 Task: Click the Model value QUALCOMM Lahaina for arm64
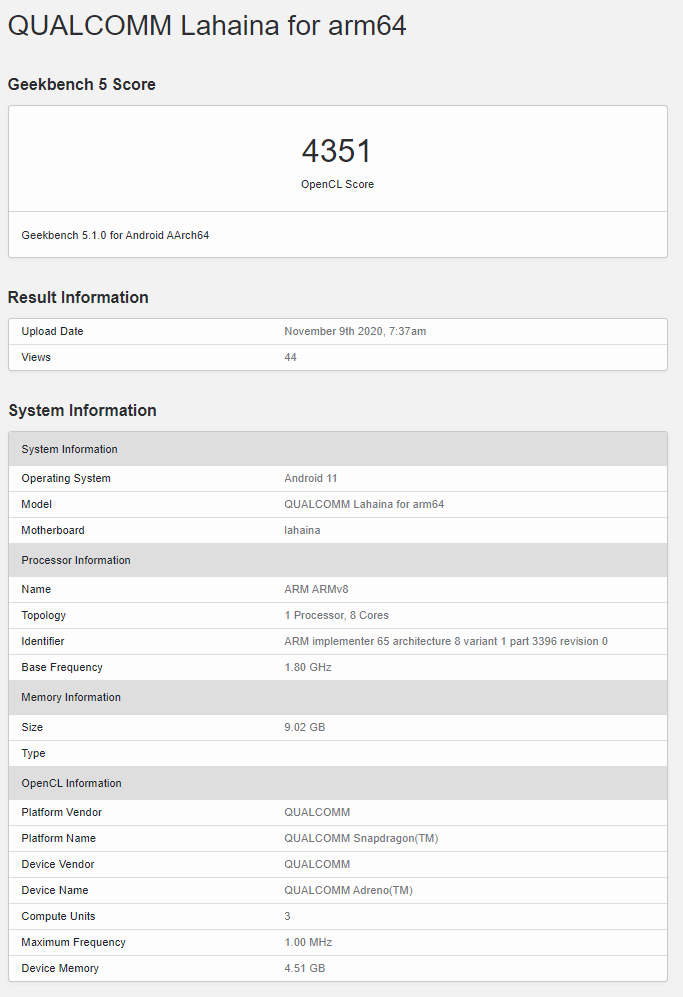click(x=364, y=504)
